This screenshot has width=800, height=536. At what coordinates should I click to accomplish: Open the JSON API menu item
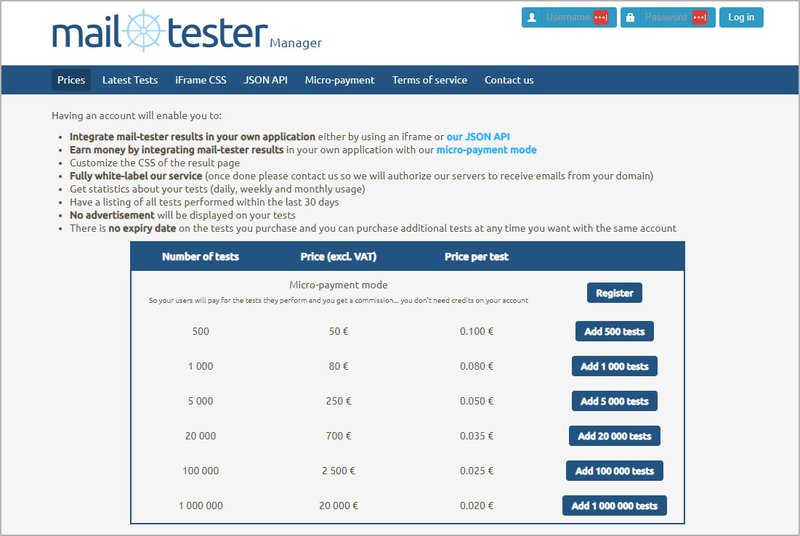pos(265,80)
